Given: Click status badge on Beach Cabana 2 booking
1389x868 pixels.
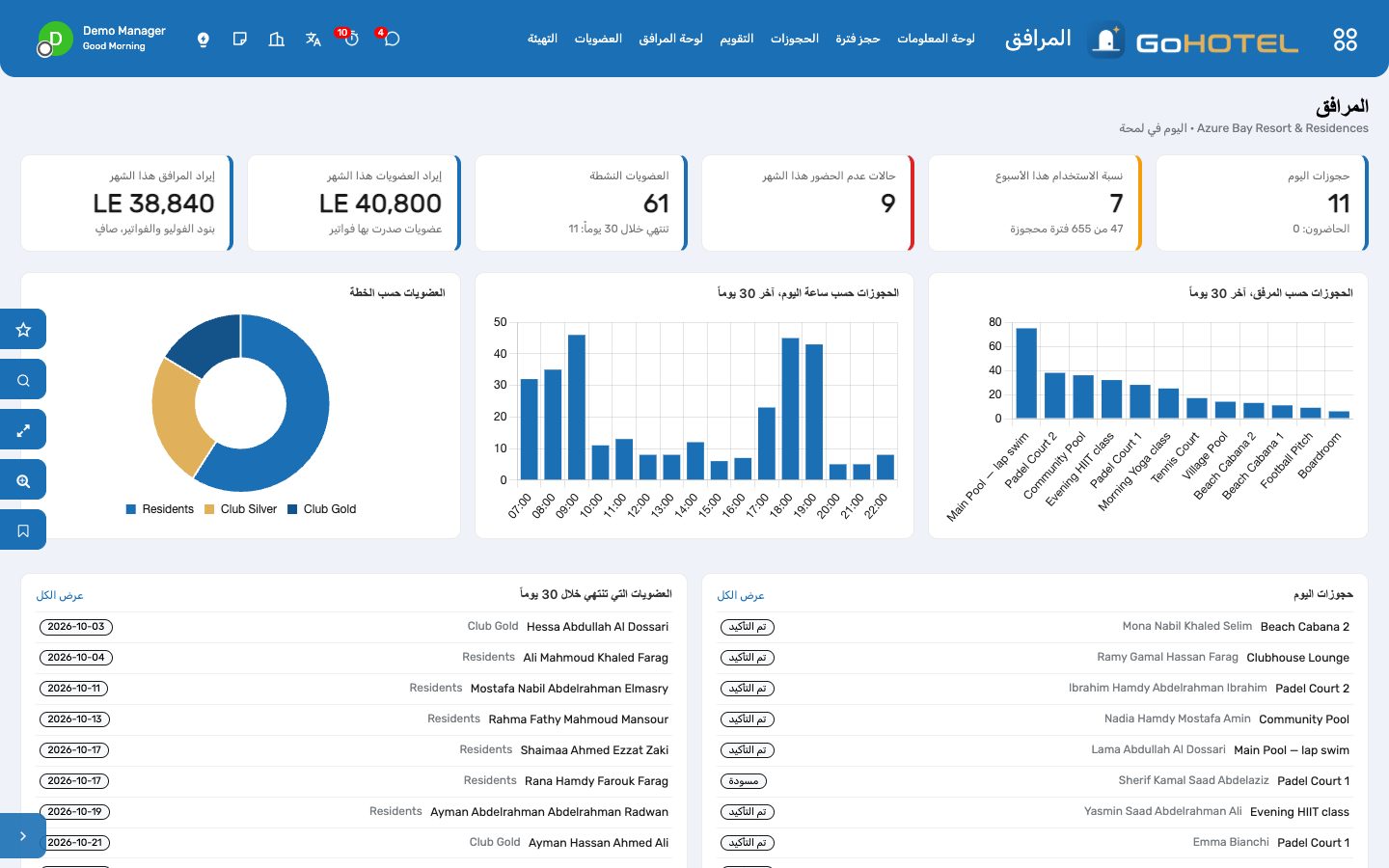Looking at the screenshot, I should pos(748,627).
